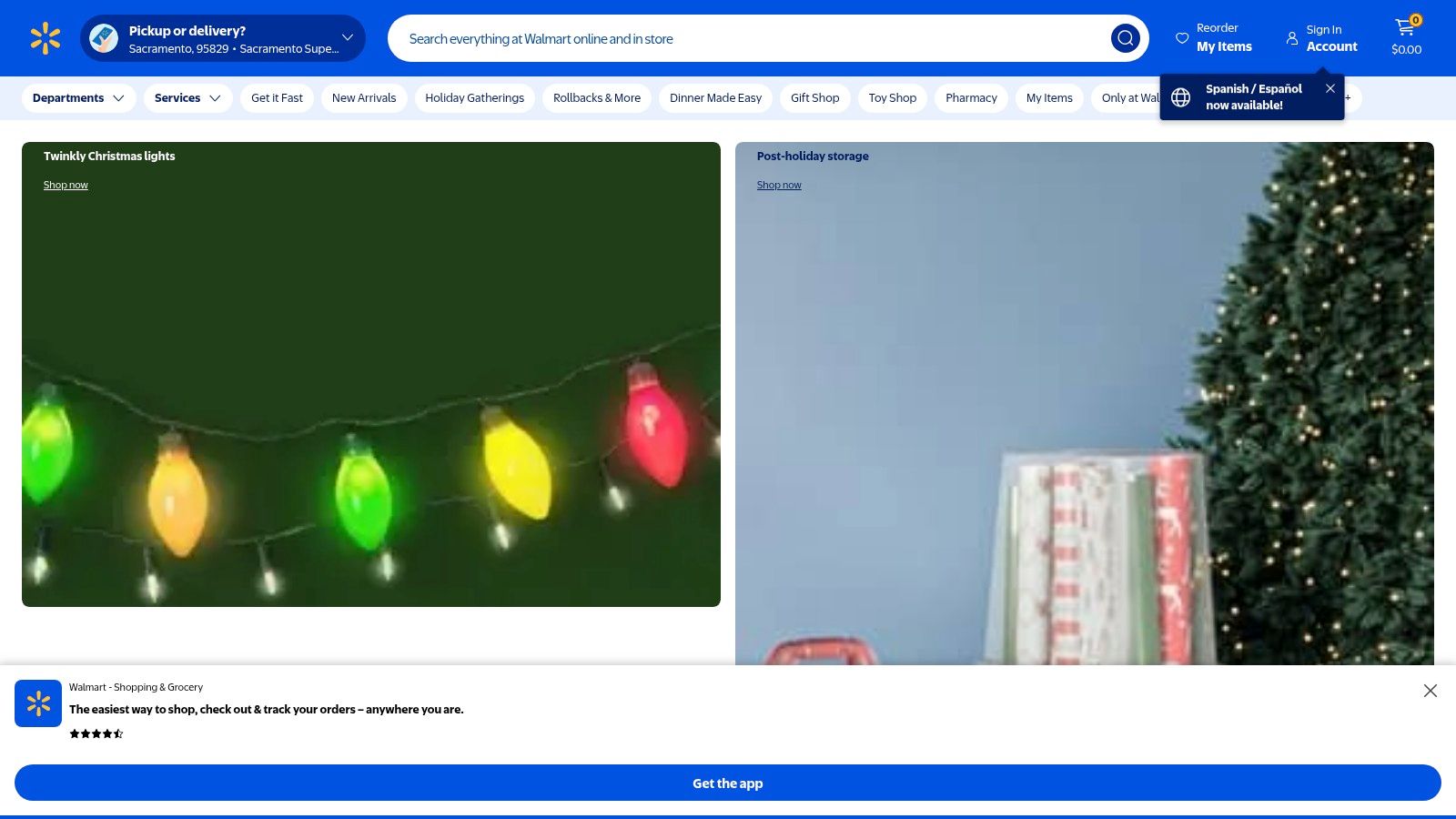Screen dimensions: 1456x819
Task: Click the Walmart spark logo in header
Action: pyautogui.click(x=45, y=38)
